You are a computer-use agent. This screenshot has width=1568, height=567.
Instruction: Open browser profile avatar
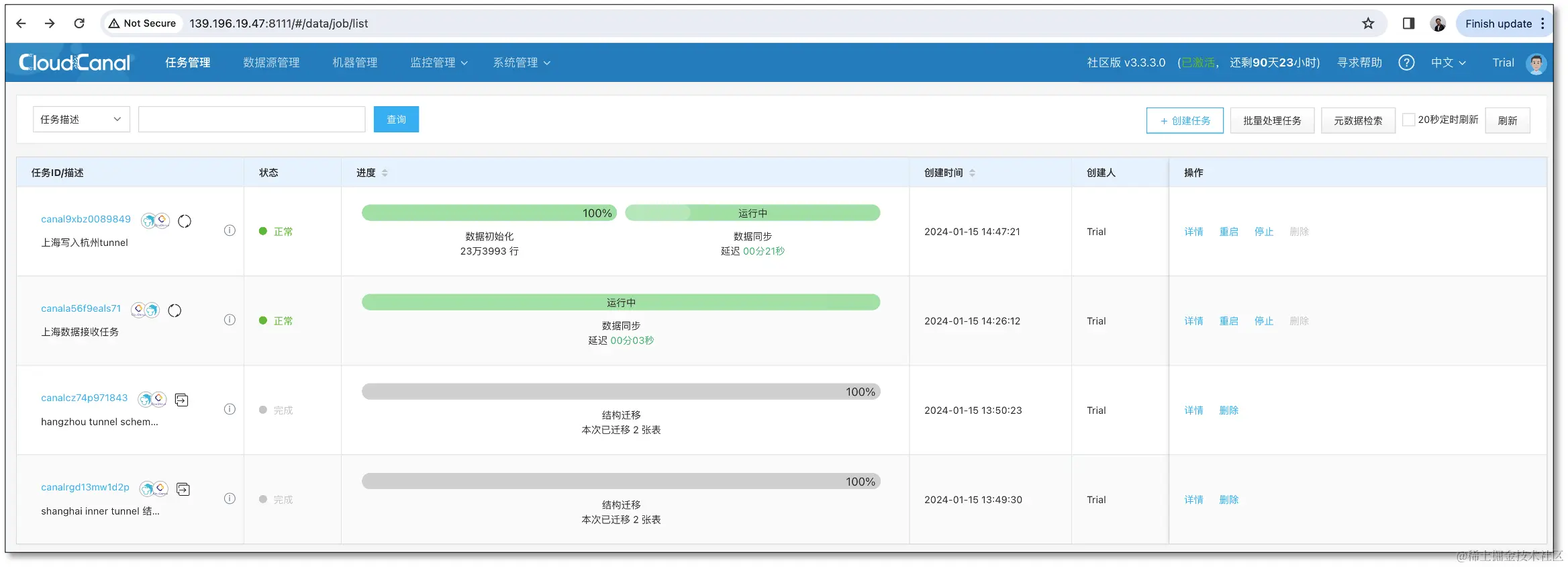click(1438, 24)
